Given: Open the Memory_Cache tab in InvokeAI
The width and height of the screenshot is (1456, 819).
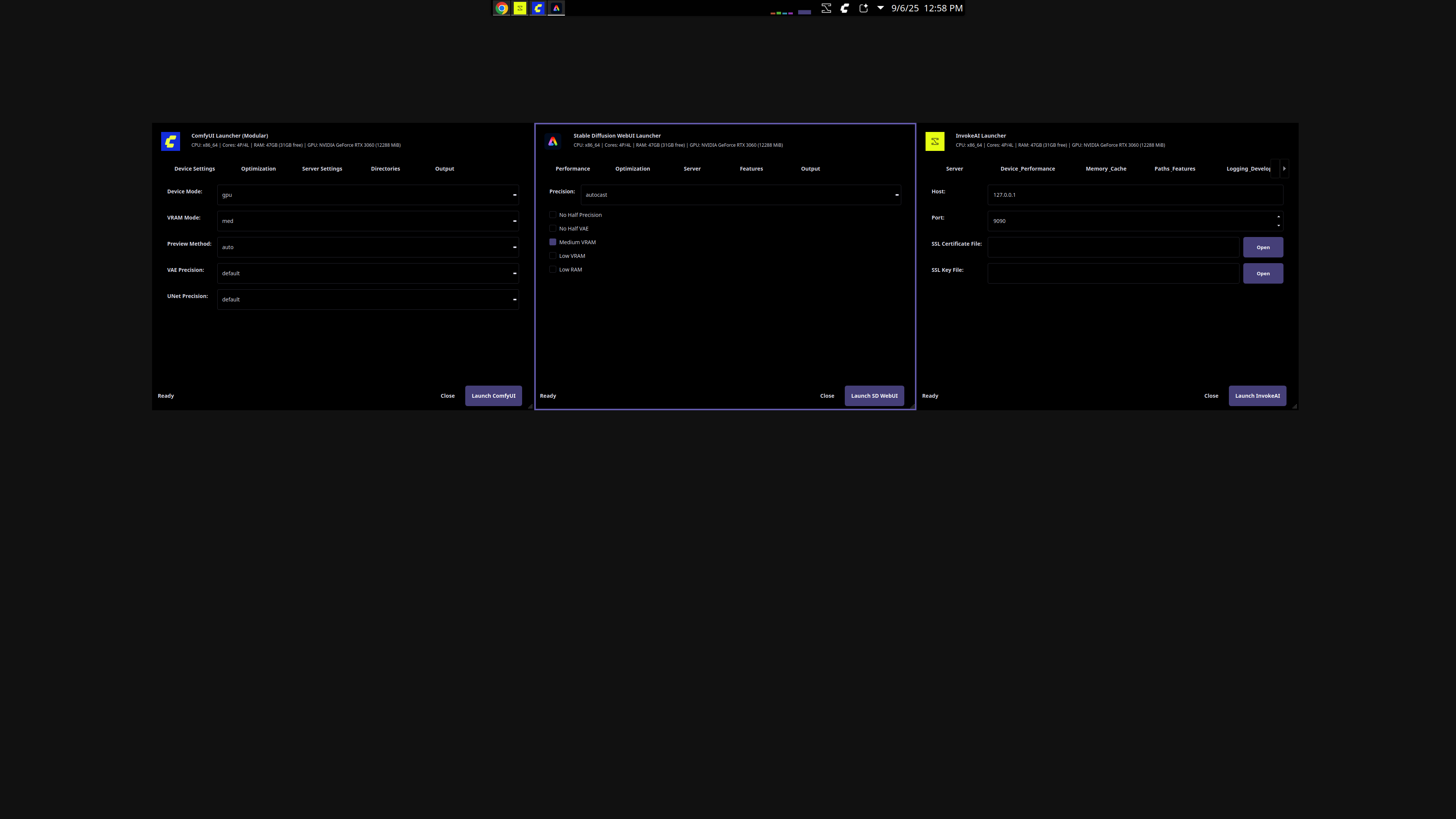Looking at the screenshot, I should (x=1106, y=168).
